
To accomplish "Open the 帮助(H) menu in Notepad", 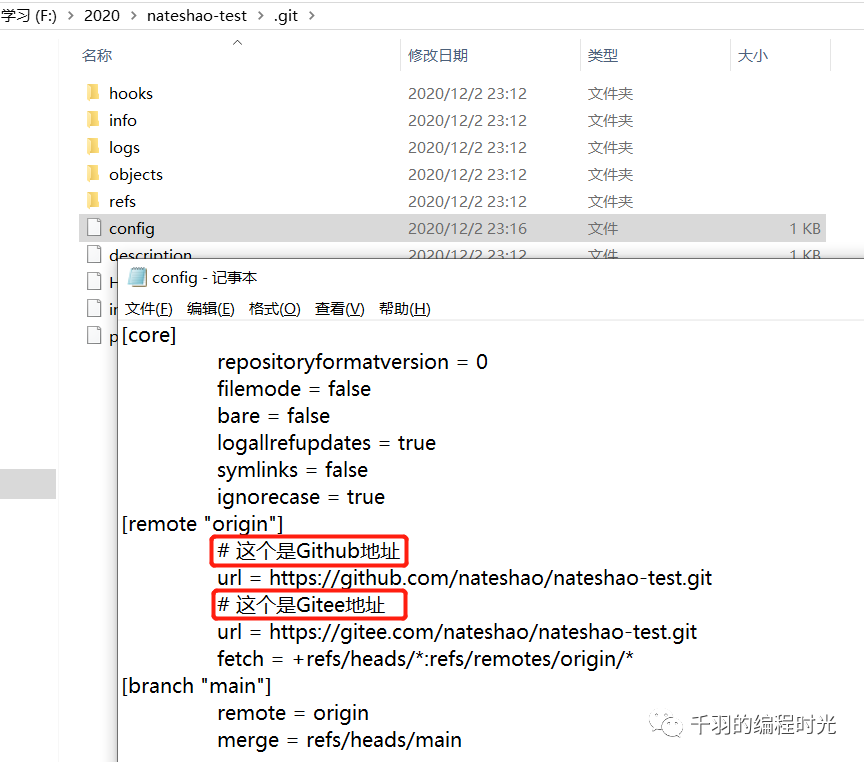I will pos(404,309).
